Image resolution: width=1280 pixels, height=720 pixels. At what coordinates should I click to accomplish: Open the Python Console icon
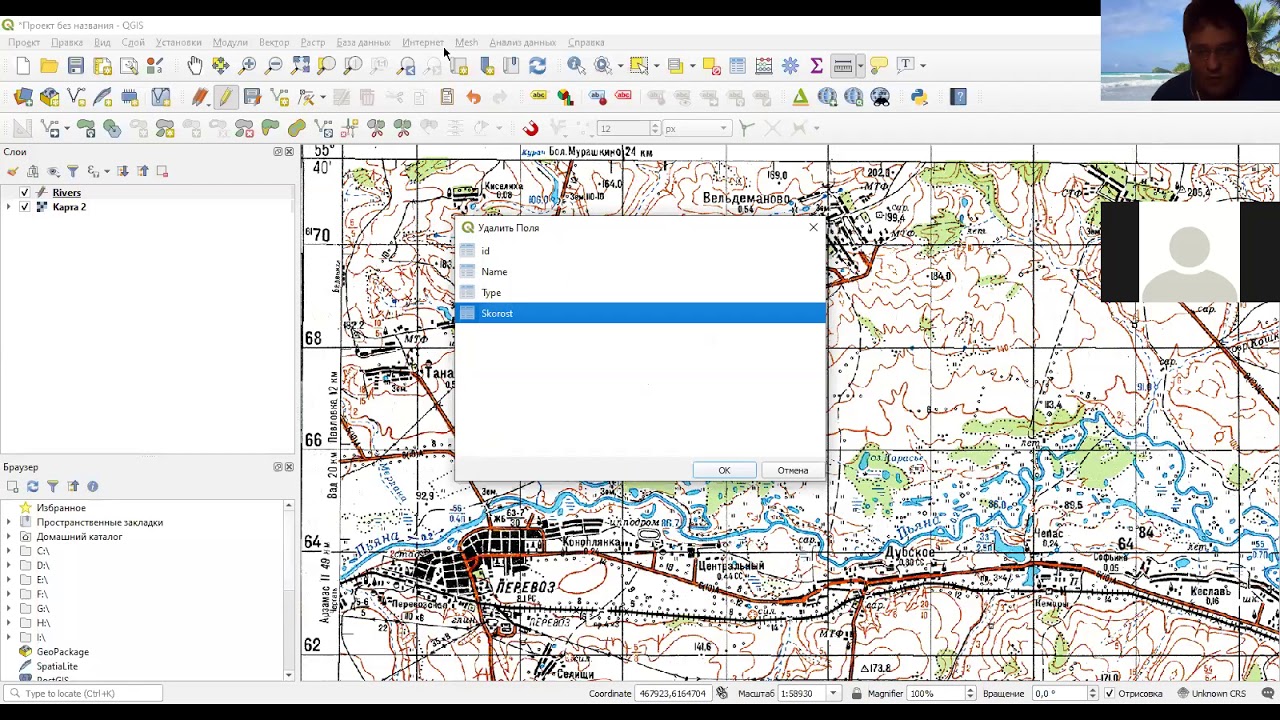click(919, 97)
